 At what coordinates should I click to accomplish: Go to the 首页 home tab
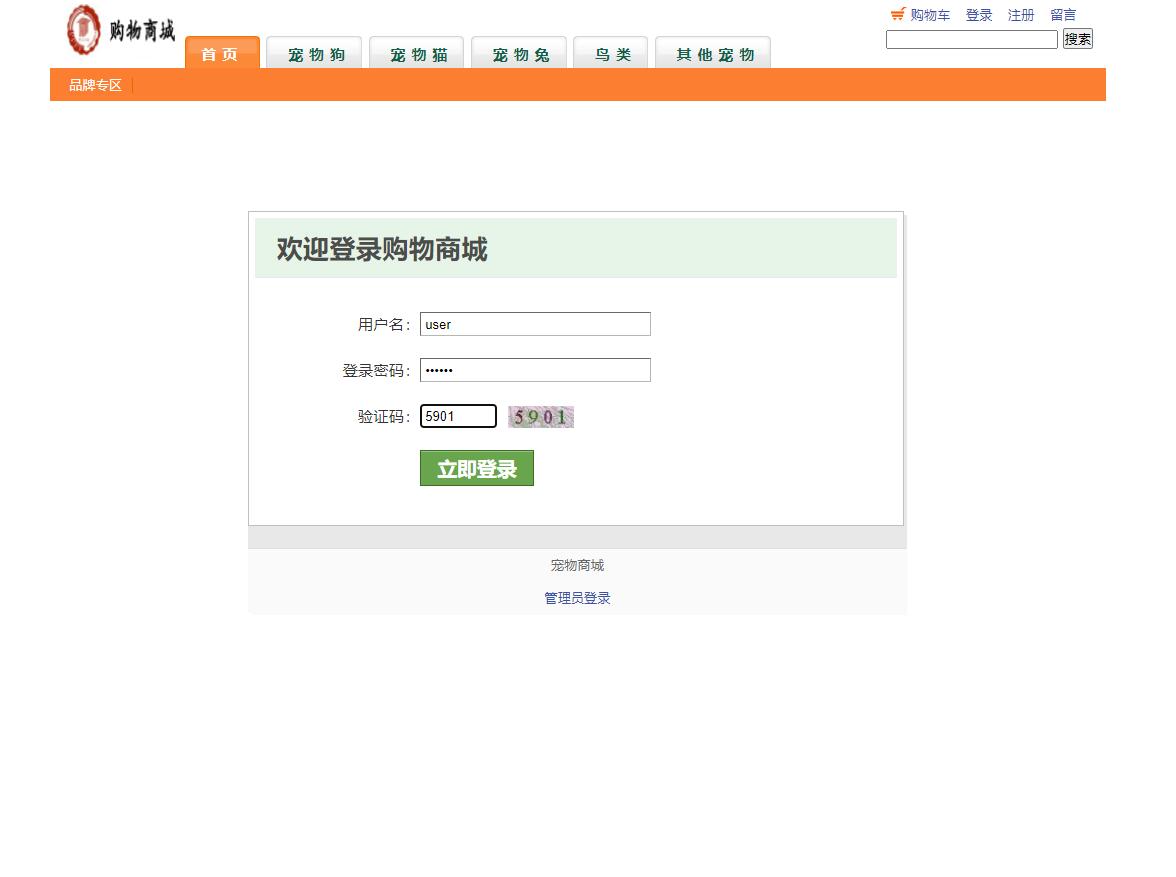point(221,55)
